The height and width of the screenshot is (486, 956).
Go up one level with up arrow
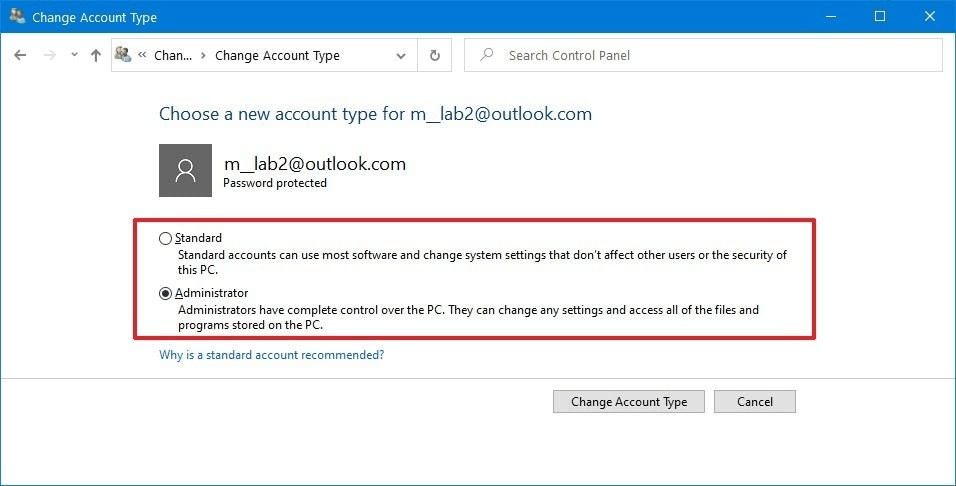[96, 56]
